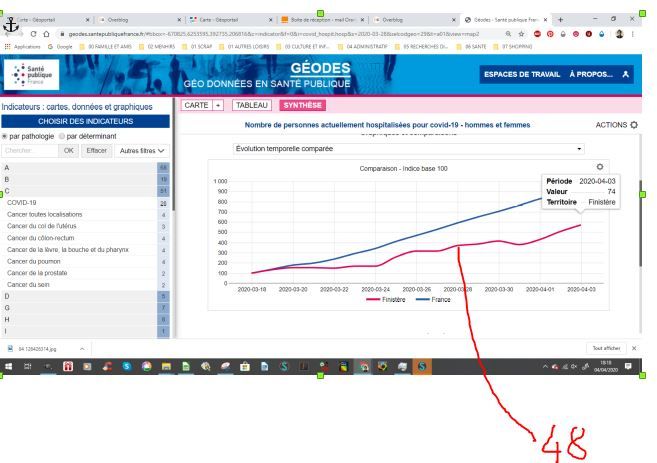The height and width of the screenshot is (463, 657).
Task: Open download options chevron beside the jpg file
Action: (x=82, y=349)
